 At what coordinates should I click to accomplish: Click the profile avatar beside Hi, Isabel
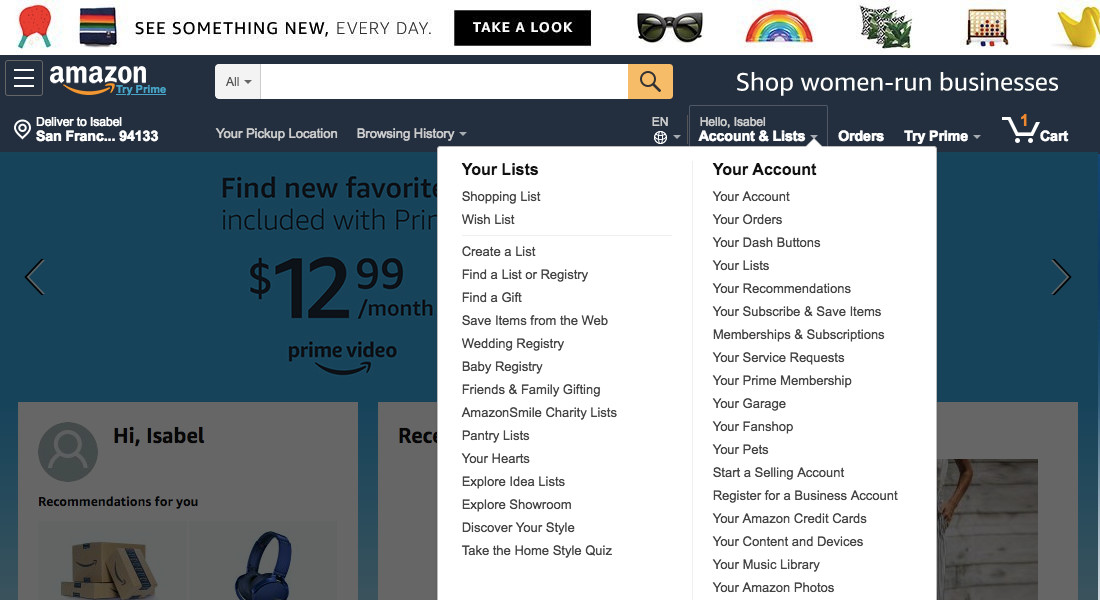67,451
